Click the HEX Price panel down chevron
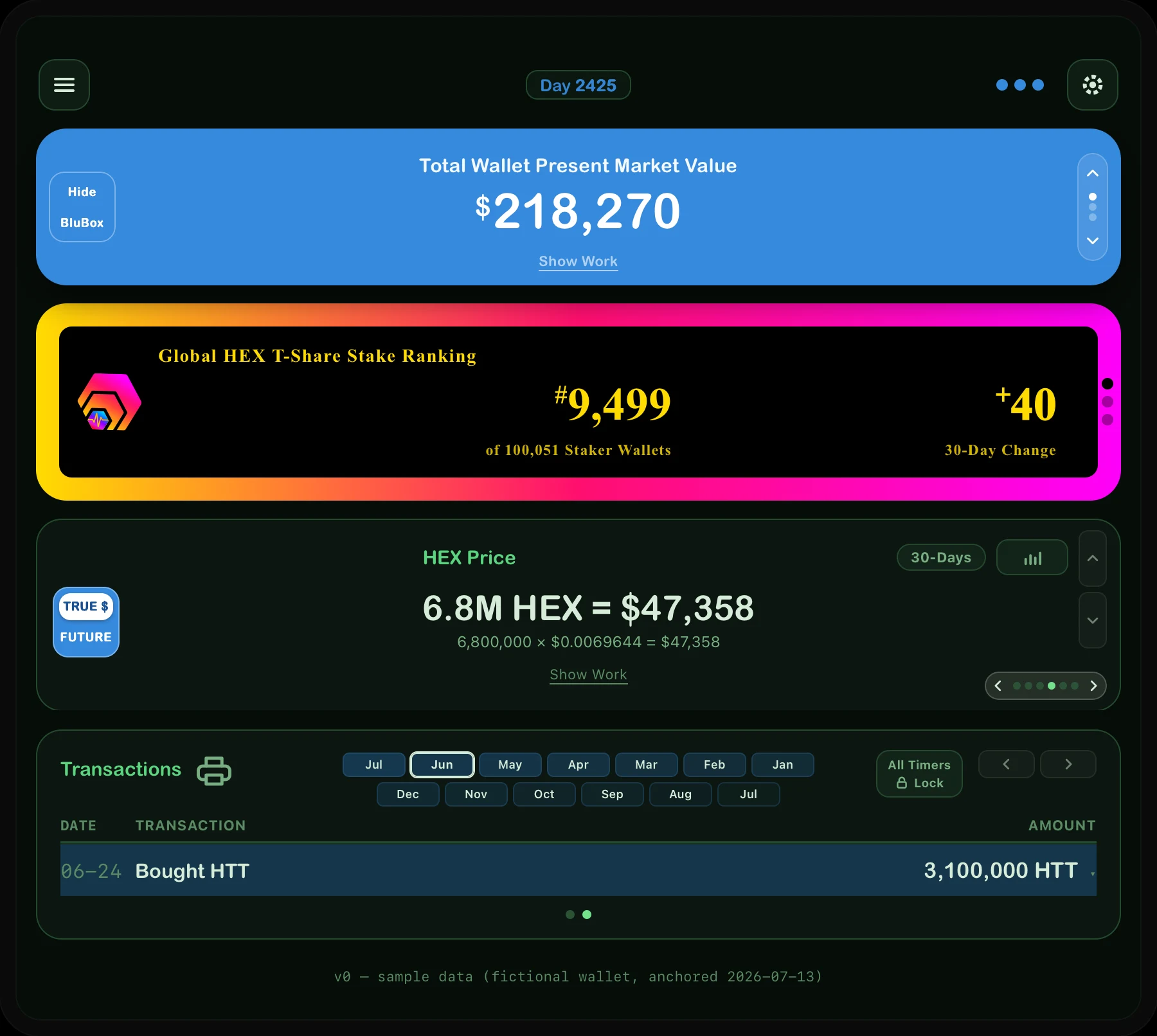Viewport: 1157px width, 1036px height. [1093, 620]
